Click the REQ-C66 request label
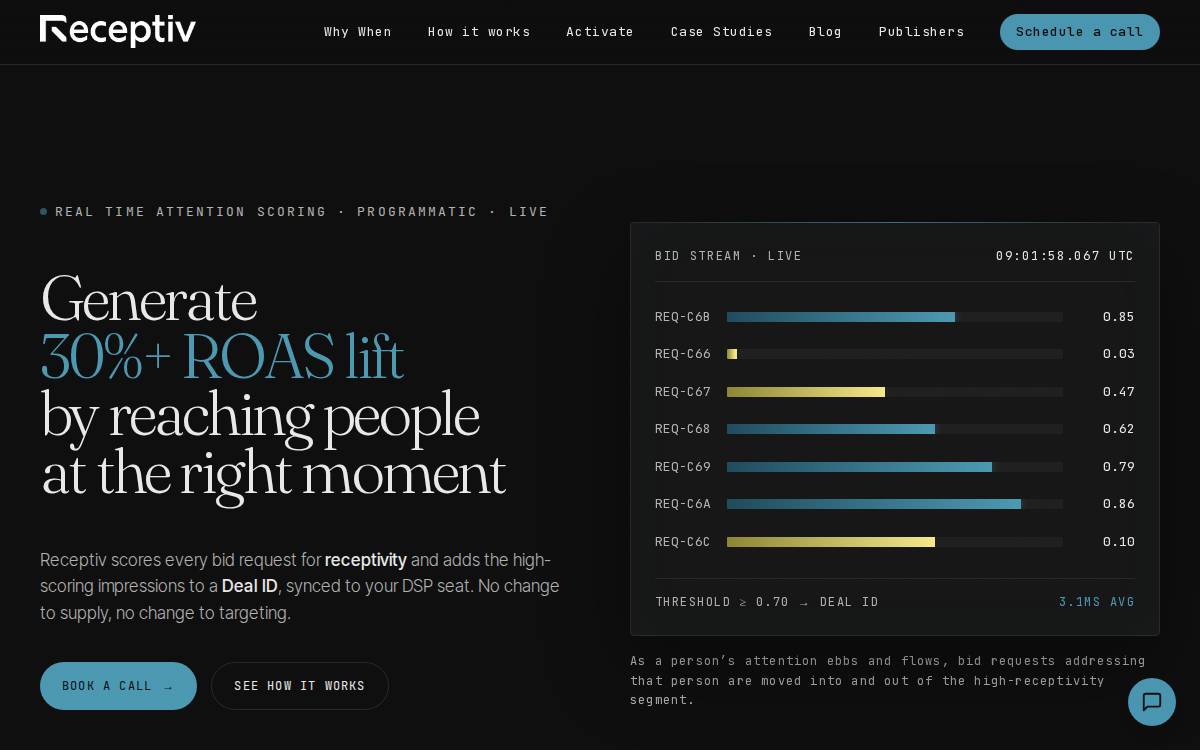 682,354
